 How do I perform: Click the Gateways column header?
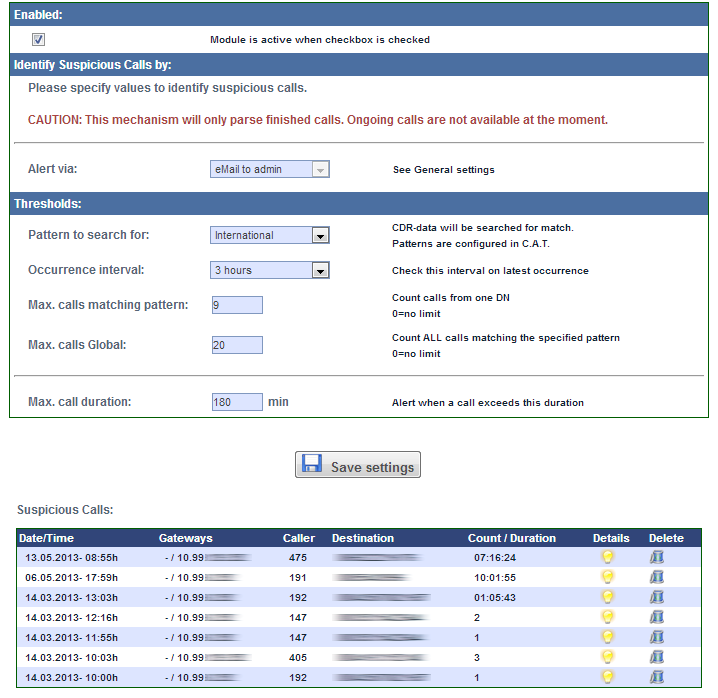coord(185,538)
